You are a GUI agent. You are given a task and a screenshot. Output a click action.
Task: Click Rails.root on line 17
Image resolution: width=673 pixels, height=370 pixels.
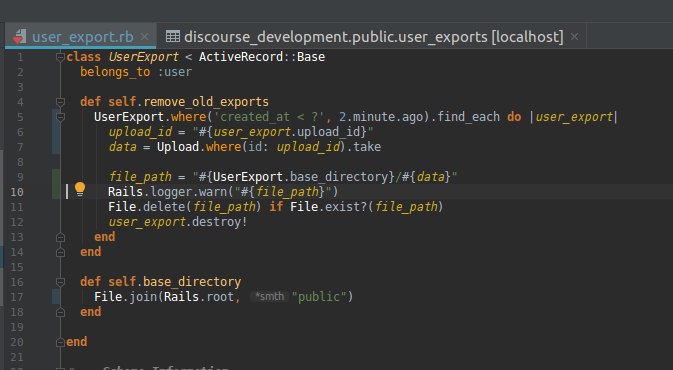(x=199, y=297)
